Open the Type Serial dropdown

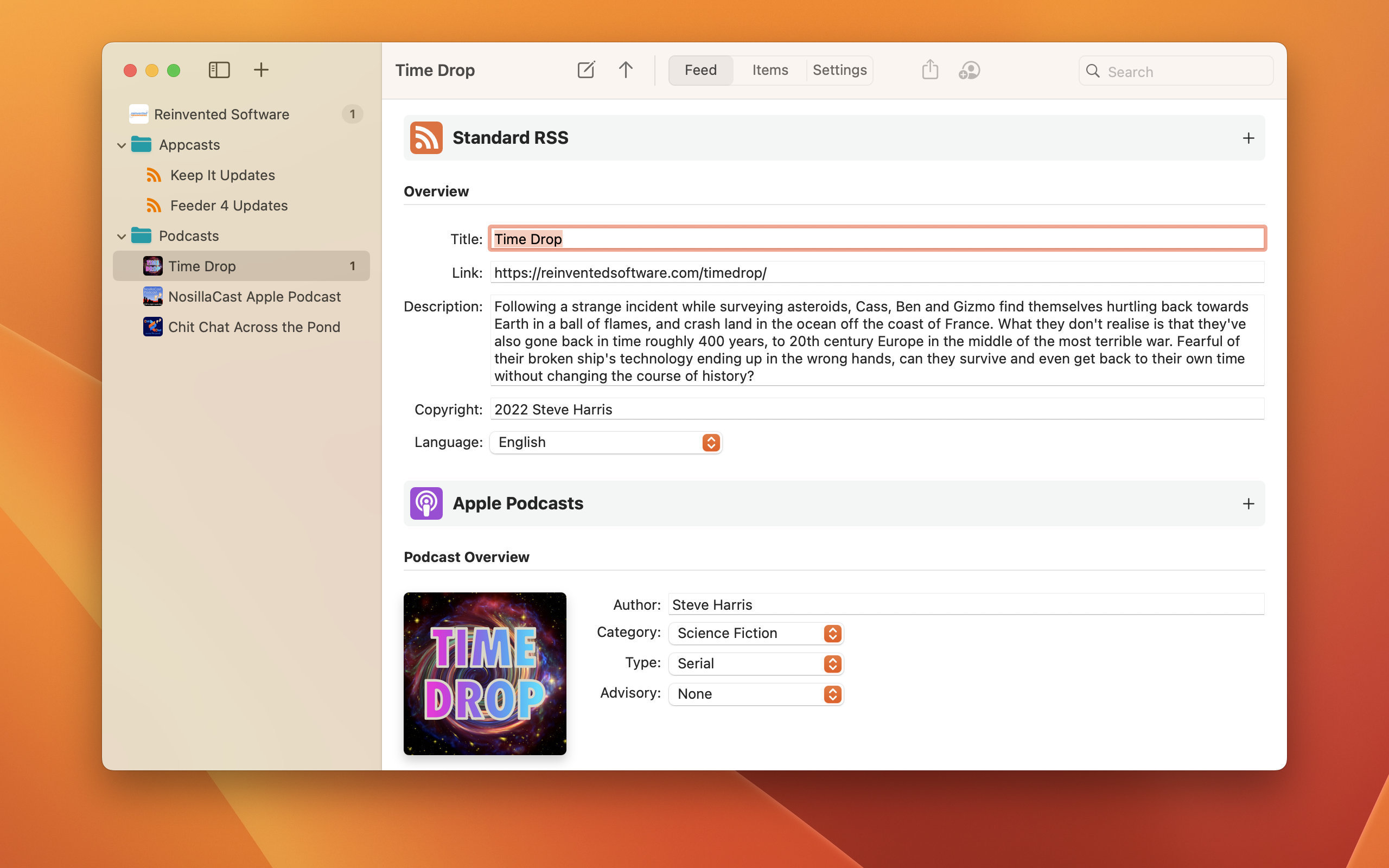coord(755,663)
